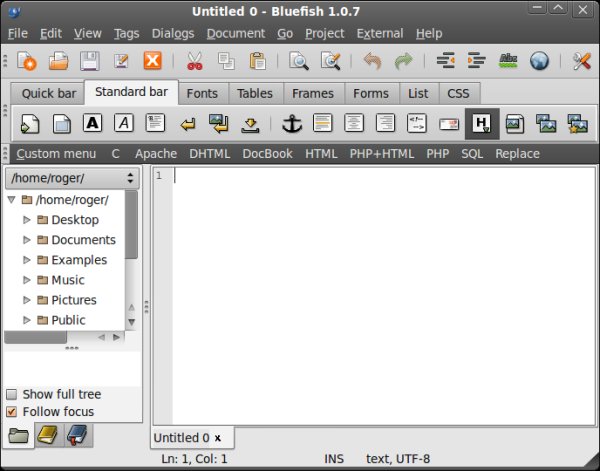This screenshot has width=600, height=471.
Task: Expand the Documents folder
Action: (27, 240)
